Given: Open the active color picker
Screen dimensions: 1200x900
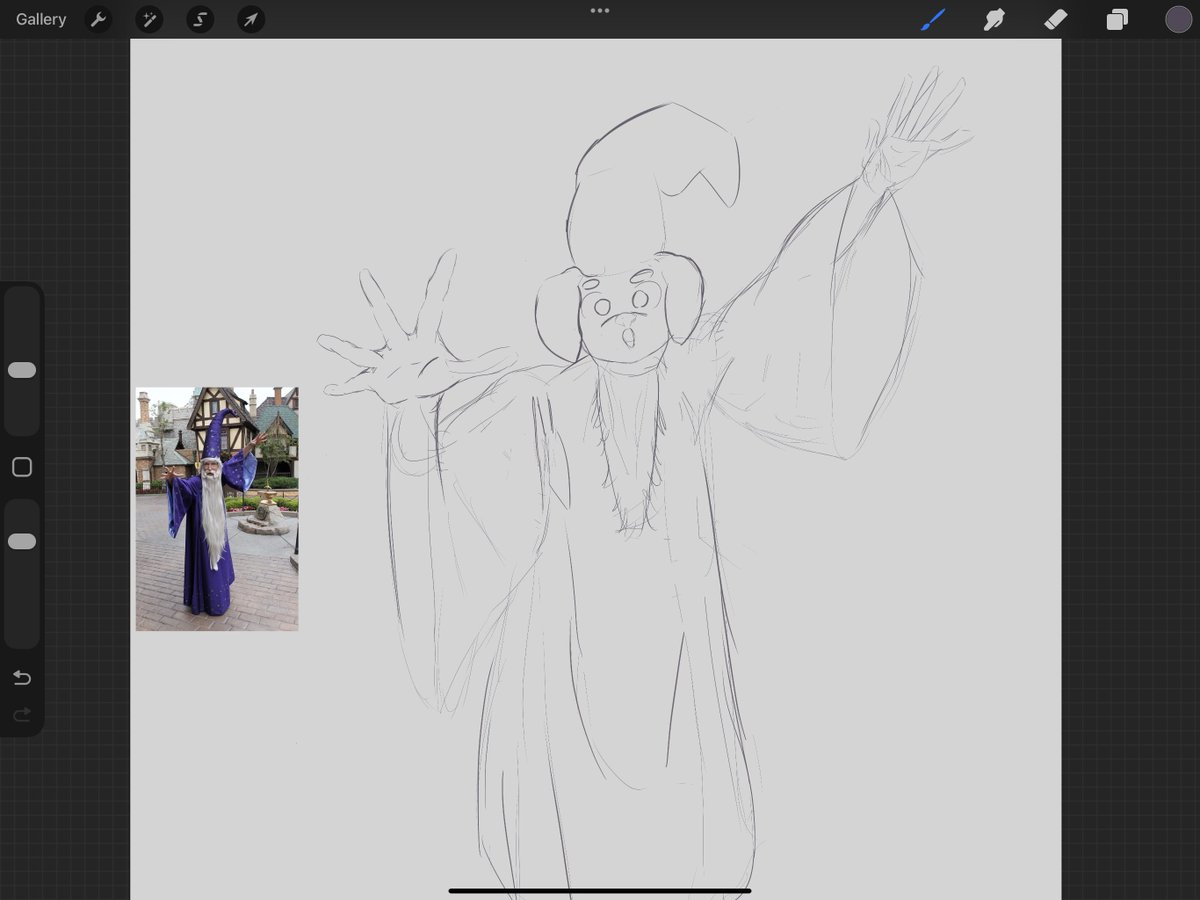Looking at the screenshot, I should 1178,19.
